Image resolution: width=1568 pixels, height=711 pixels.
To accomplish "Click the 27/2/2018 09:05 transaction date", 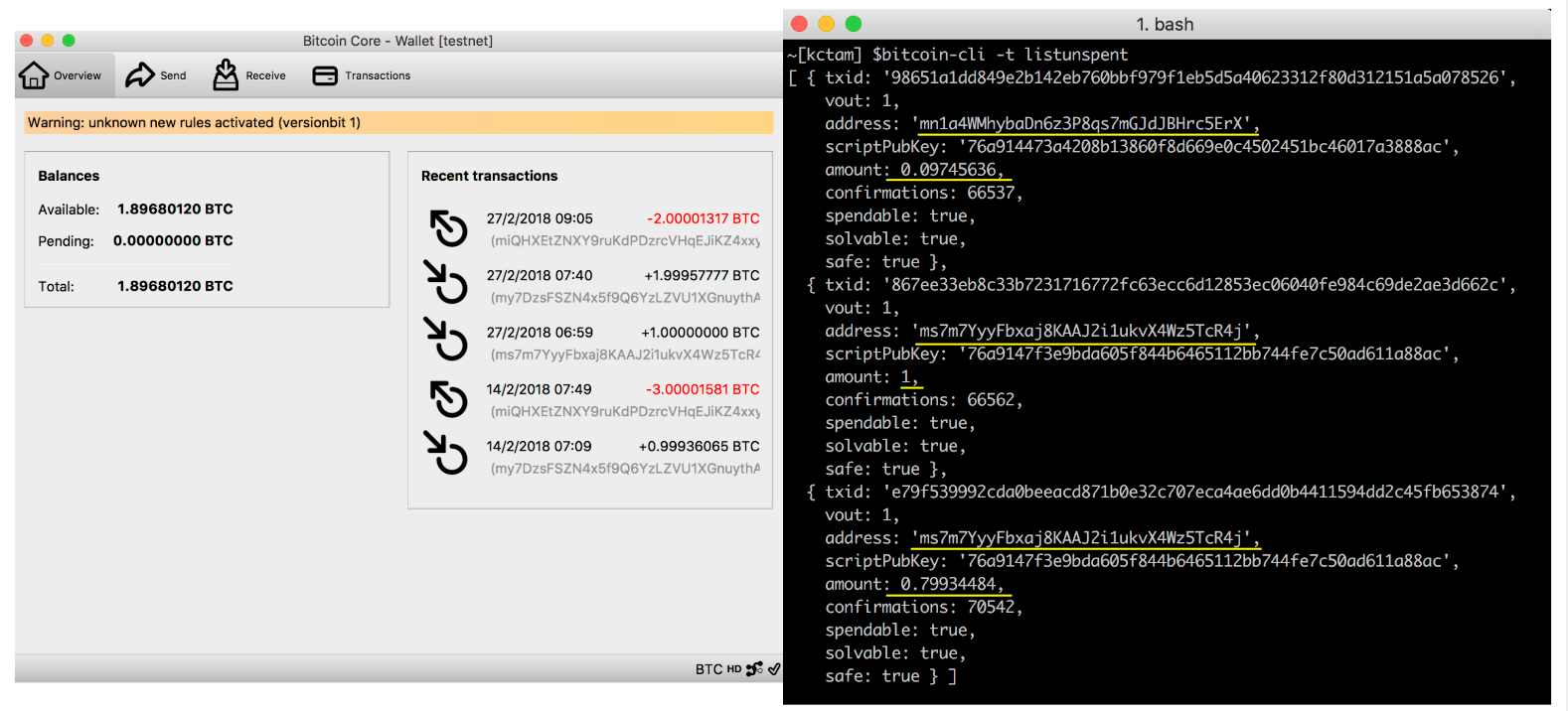I will 540,218.
